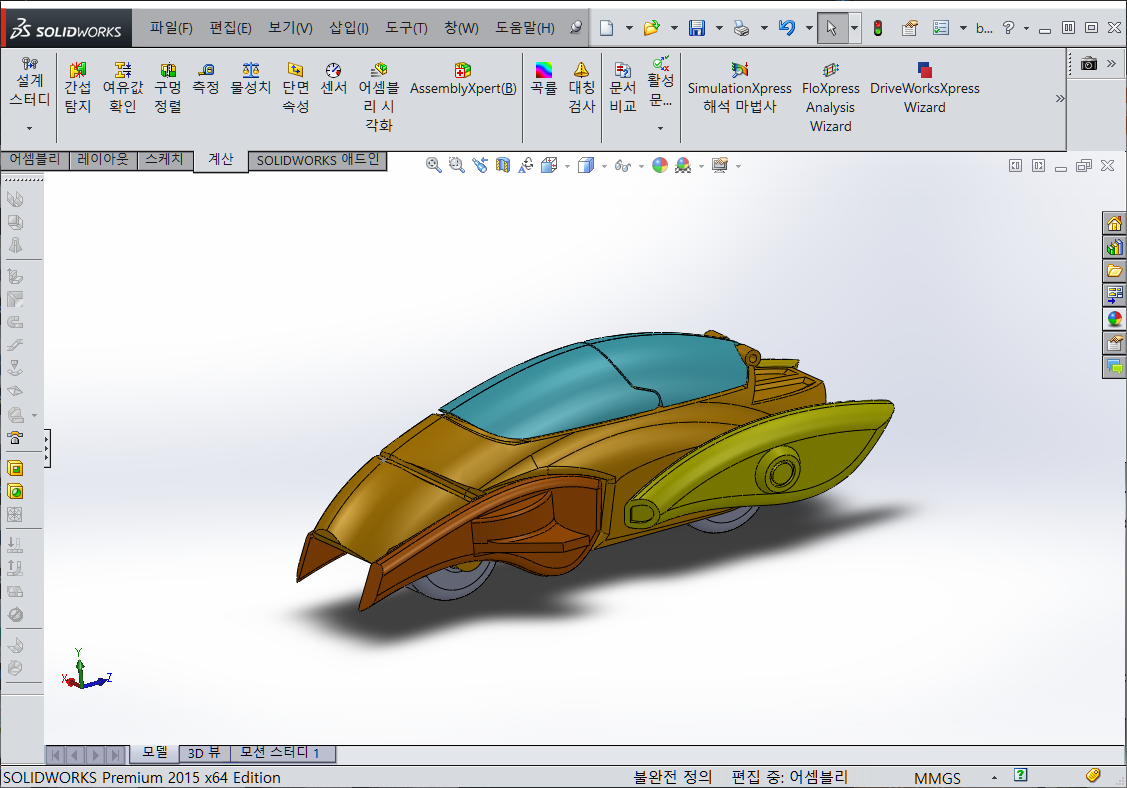
Task: Switch to the SOLIDWORKS 애드인 tab
Action: pyautogui.click(x=318, y=160)
